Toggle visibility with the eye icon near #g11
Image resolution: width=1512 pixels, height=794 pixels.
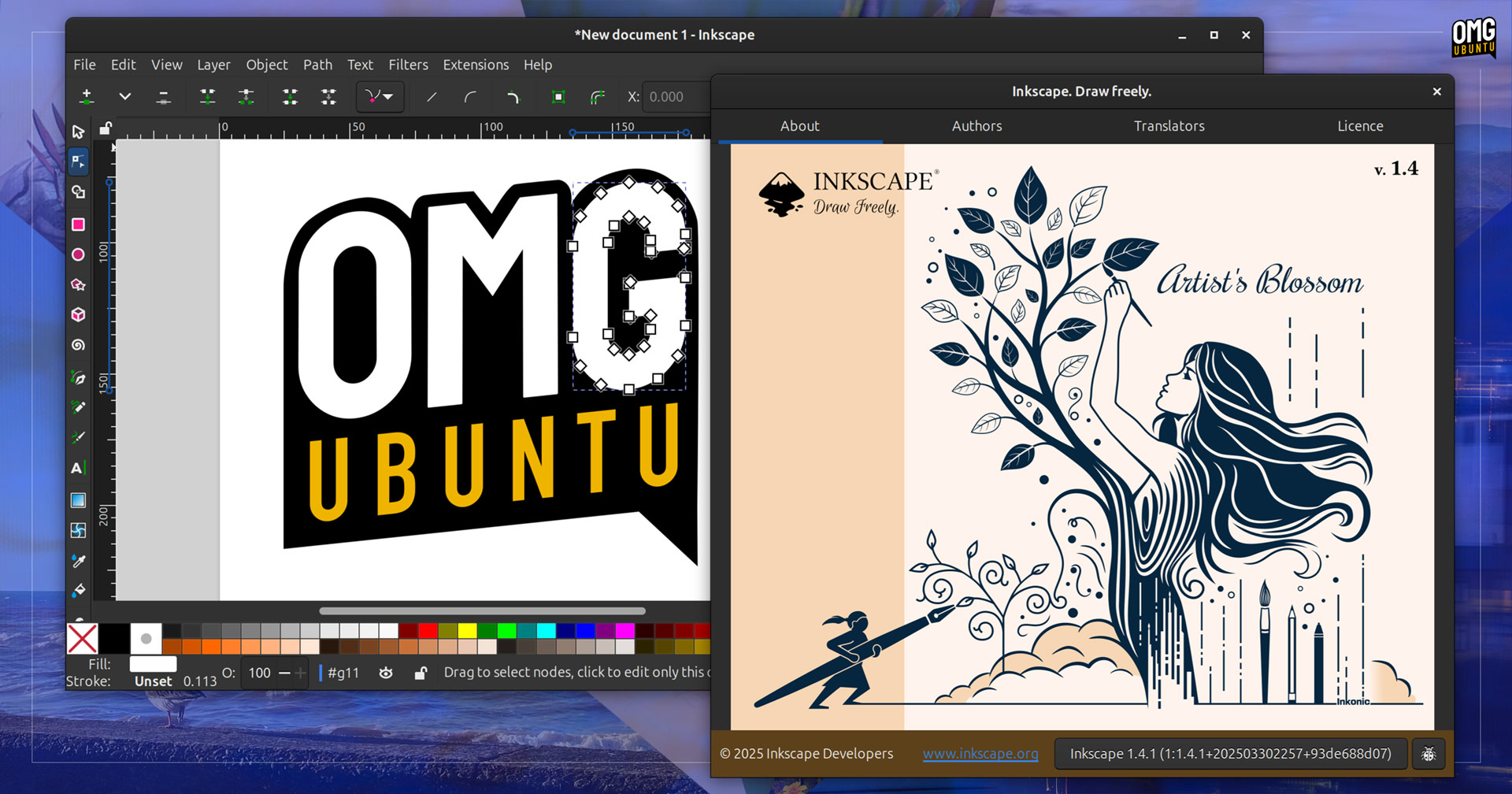pyautogui.click(x=385, y=673)
